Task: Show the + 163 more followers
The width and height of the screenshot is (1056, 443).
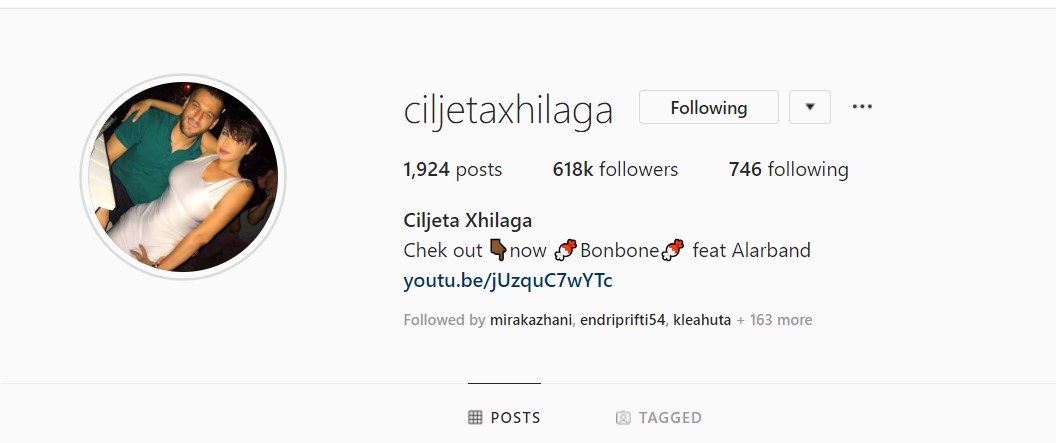Action: [x=774, y=320]
